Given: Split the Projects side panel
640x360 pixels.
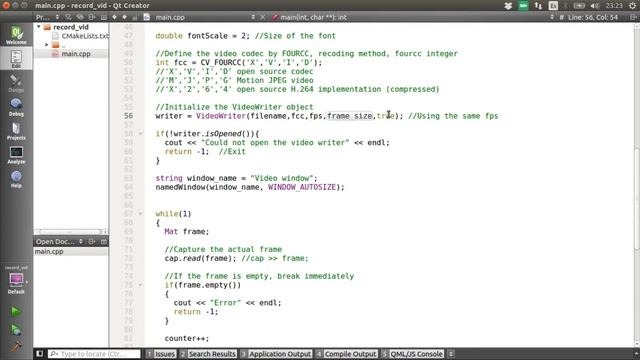Looking at the screenshot, I should pyautogui.click(x=92, y=17).
